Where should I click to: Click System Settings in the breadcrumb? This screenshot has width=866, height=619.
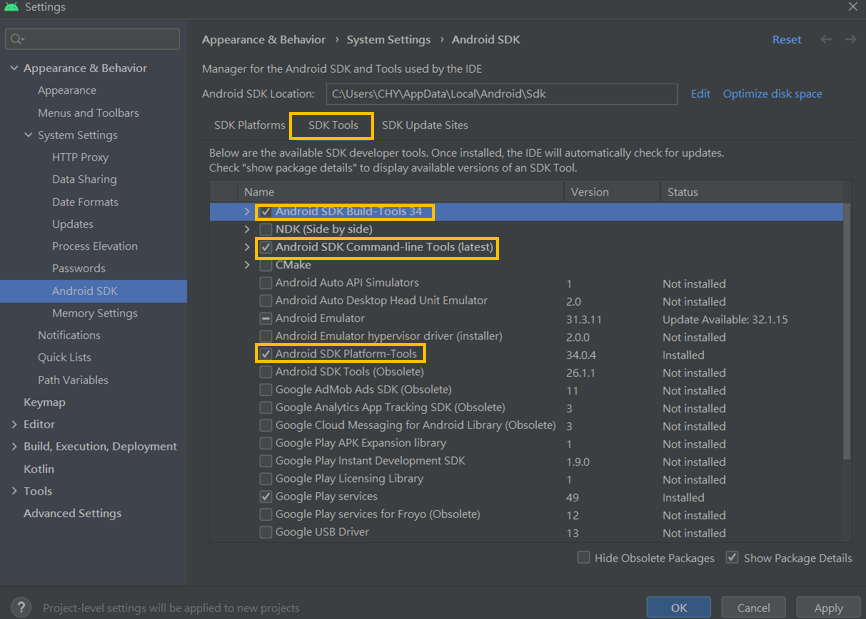388,40
